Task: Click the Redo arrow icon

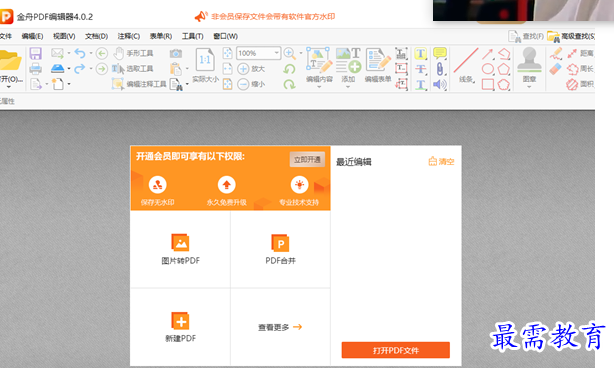Action: coord(80,69)
